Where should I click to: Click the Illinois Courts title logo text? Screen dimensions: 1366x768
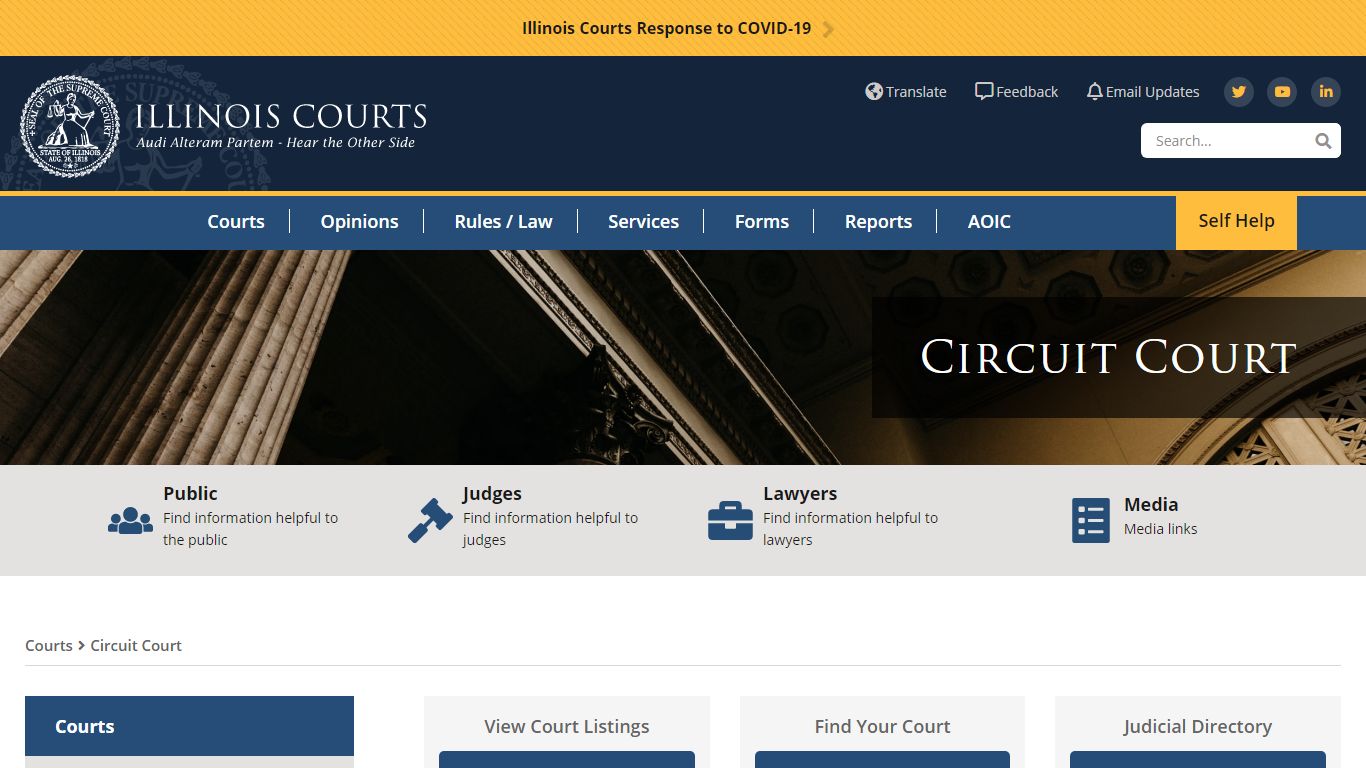[281, 116]
